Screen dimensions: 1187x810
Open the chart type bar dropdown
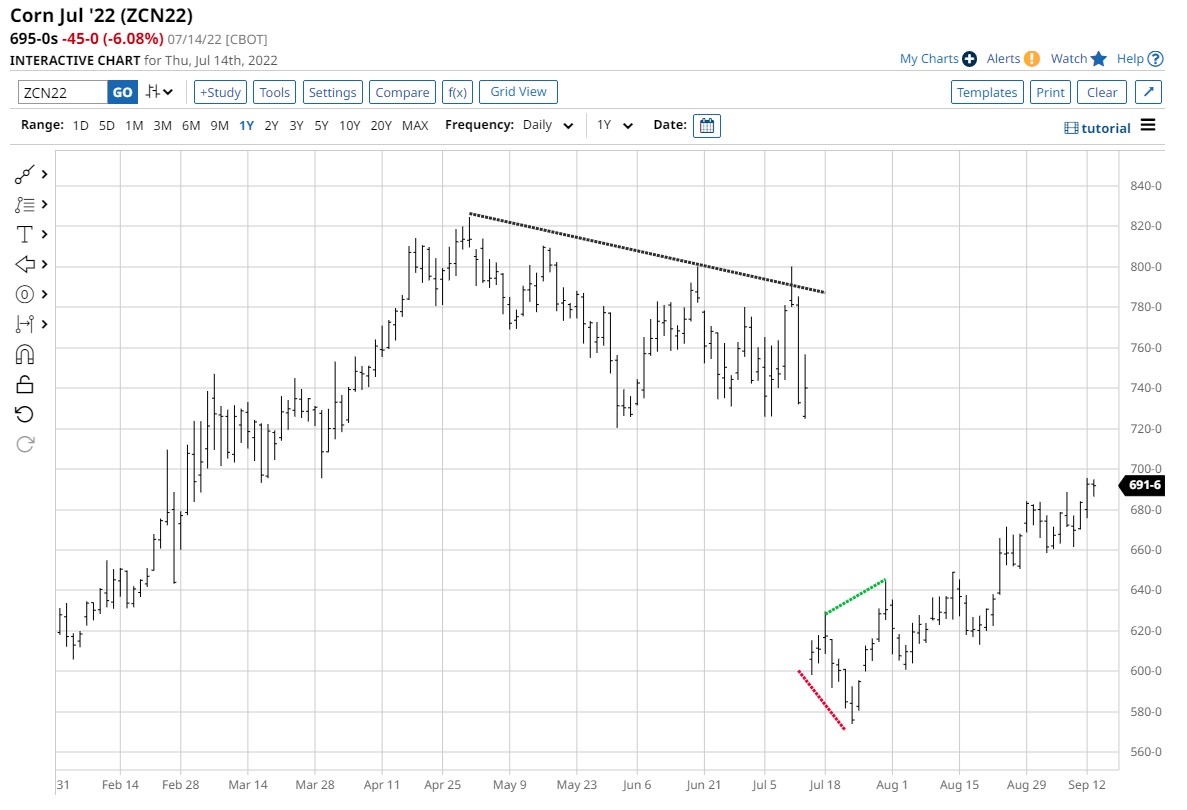[160, 92]
